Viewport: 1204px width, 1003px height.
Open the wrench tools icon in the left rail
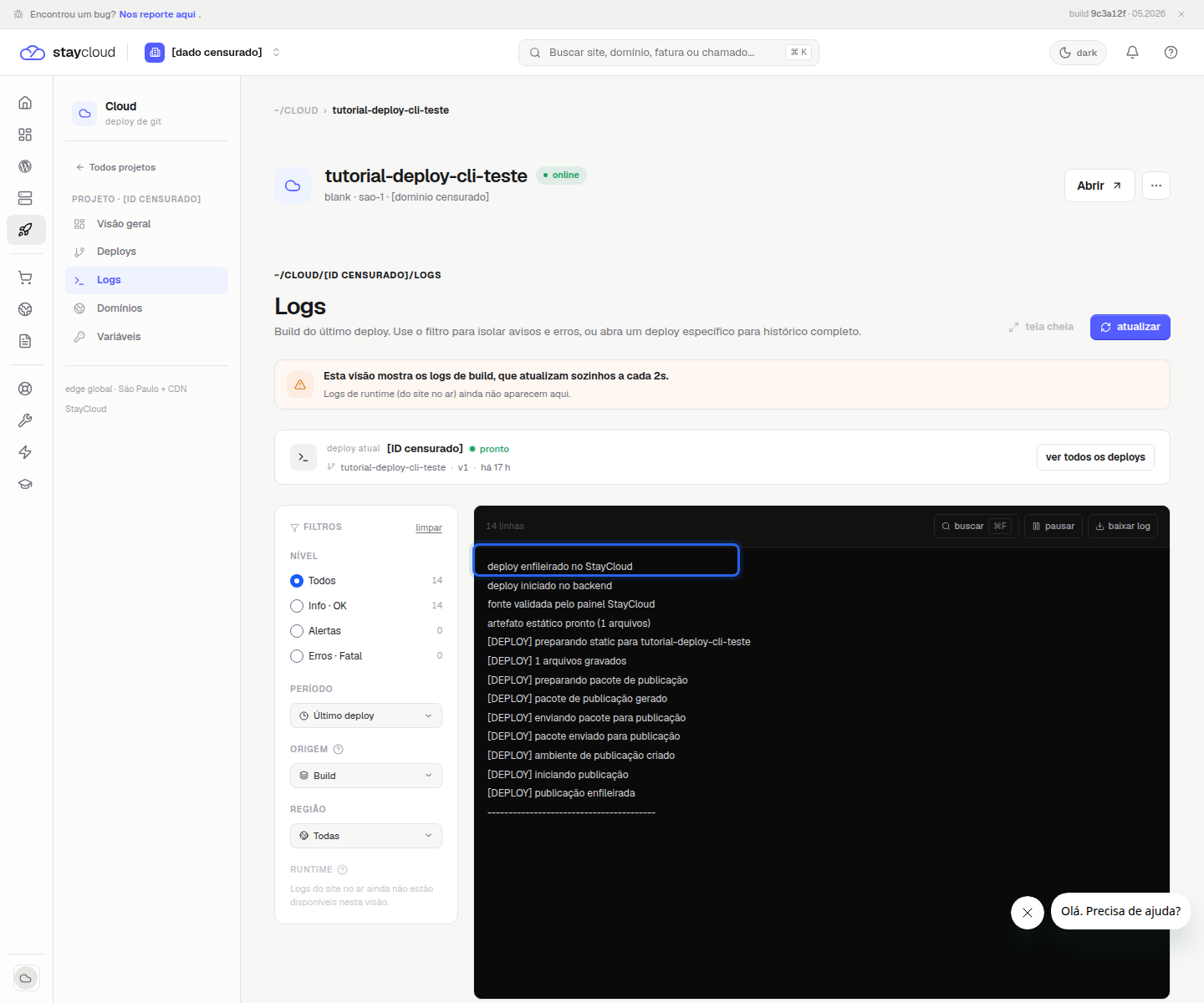pos(25,420)
